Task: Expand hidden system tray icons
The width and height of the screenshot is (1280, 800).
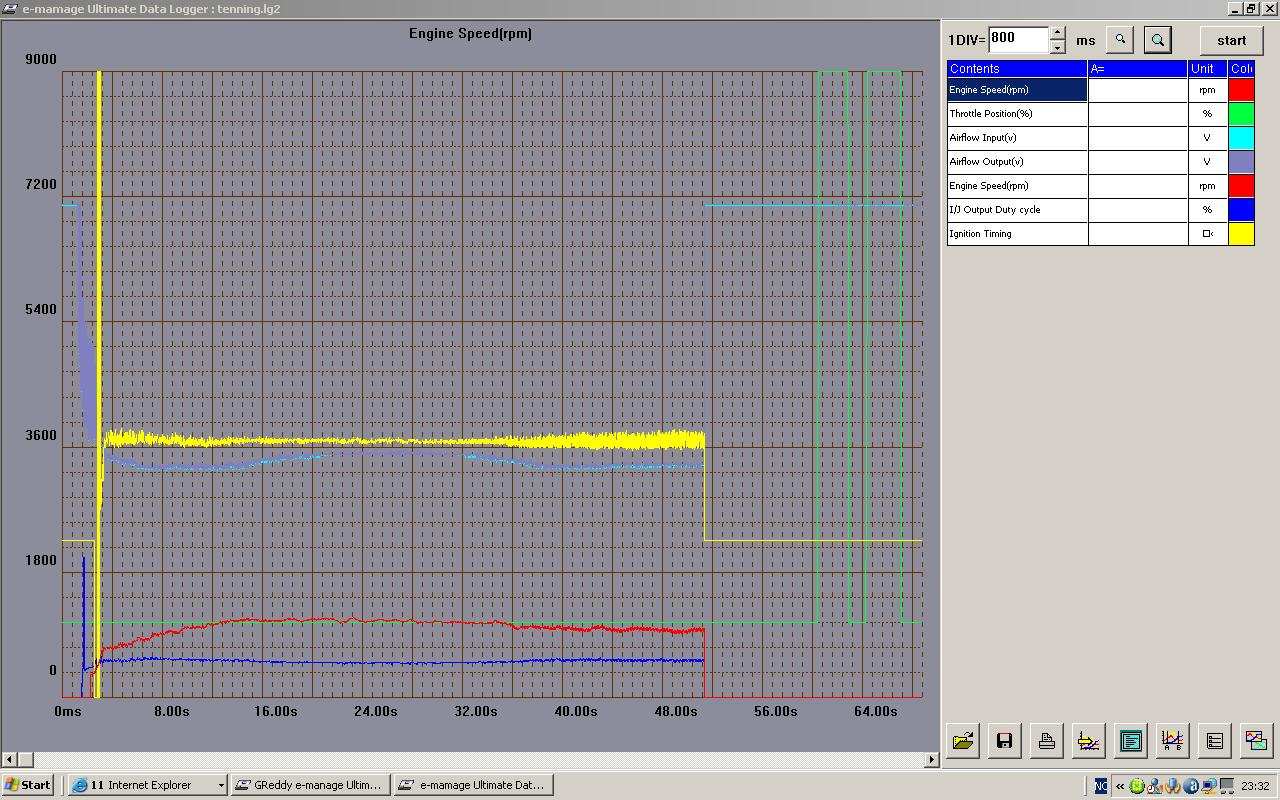Action: [1119, 786]
